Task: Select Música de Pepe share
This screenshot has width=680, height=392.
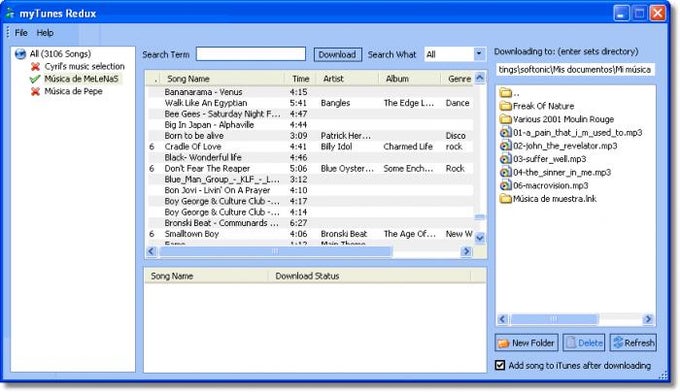Action: pyautogui.click(x=73, y=91)
